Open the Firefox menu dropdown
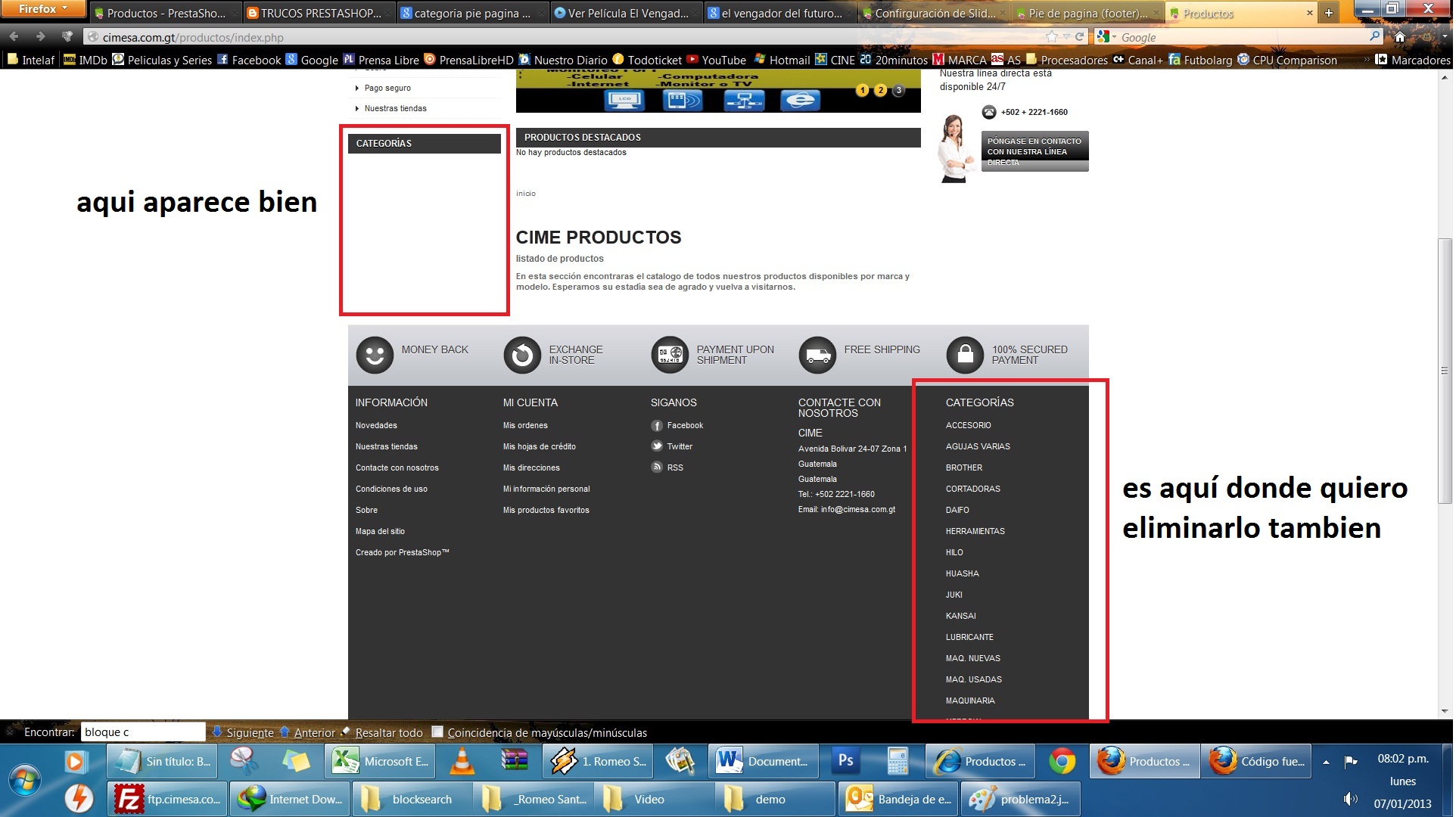The height and width of the screenshot is (817, 1456). (x=43, y=9)
